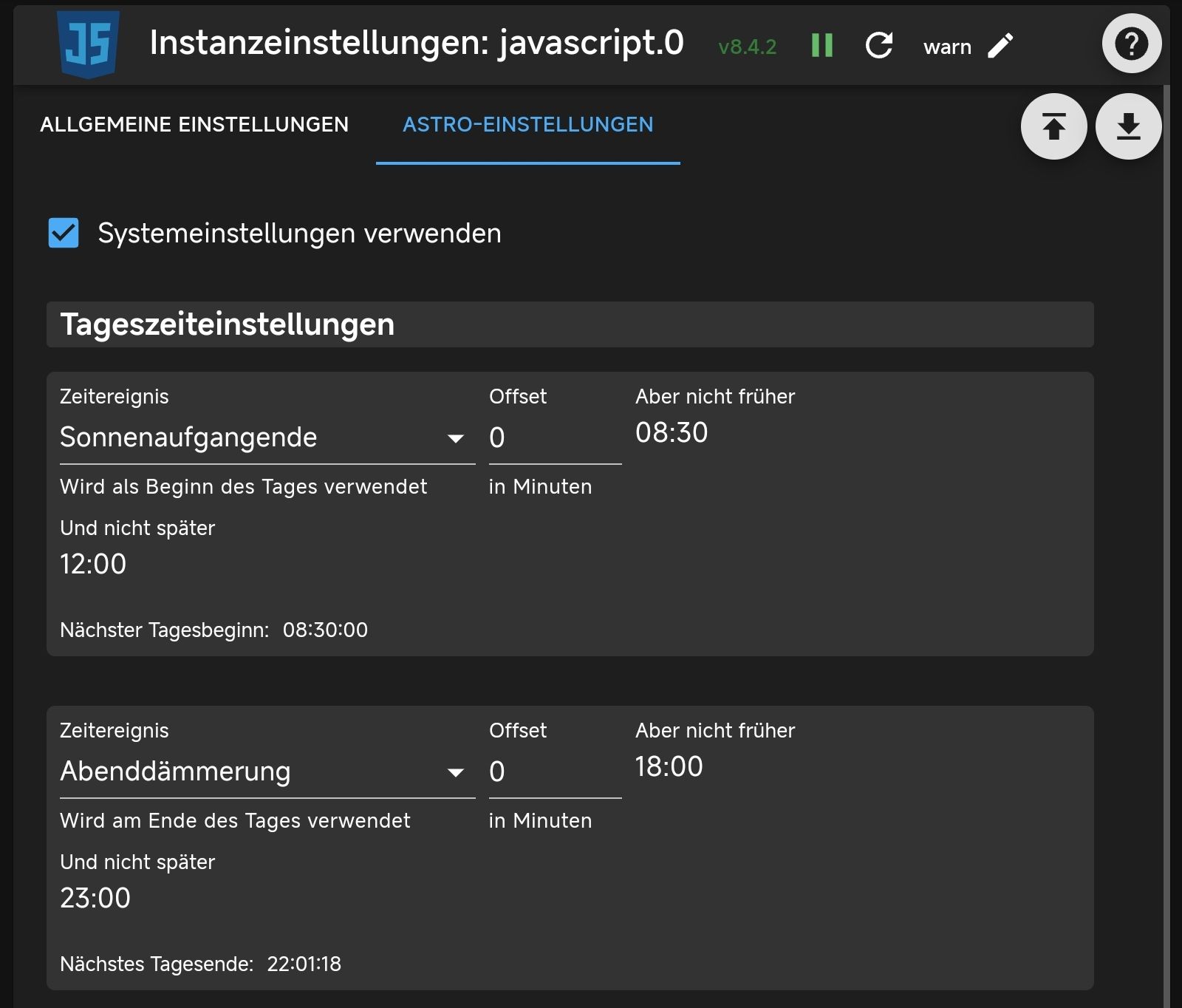Pause the javascript.0 instance
Viewport: 1182px width, 1008px height.
pyautogui.click(x=821, y=46)
